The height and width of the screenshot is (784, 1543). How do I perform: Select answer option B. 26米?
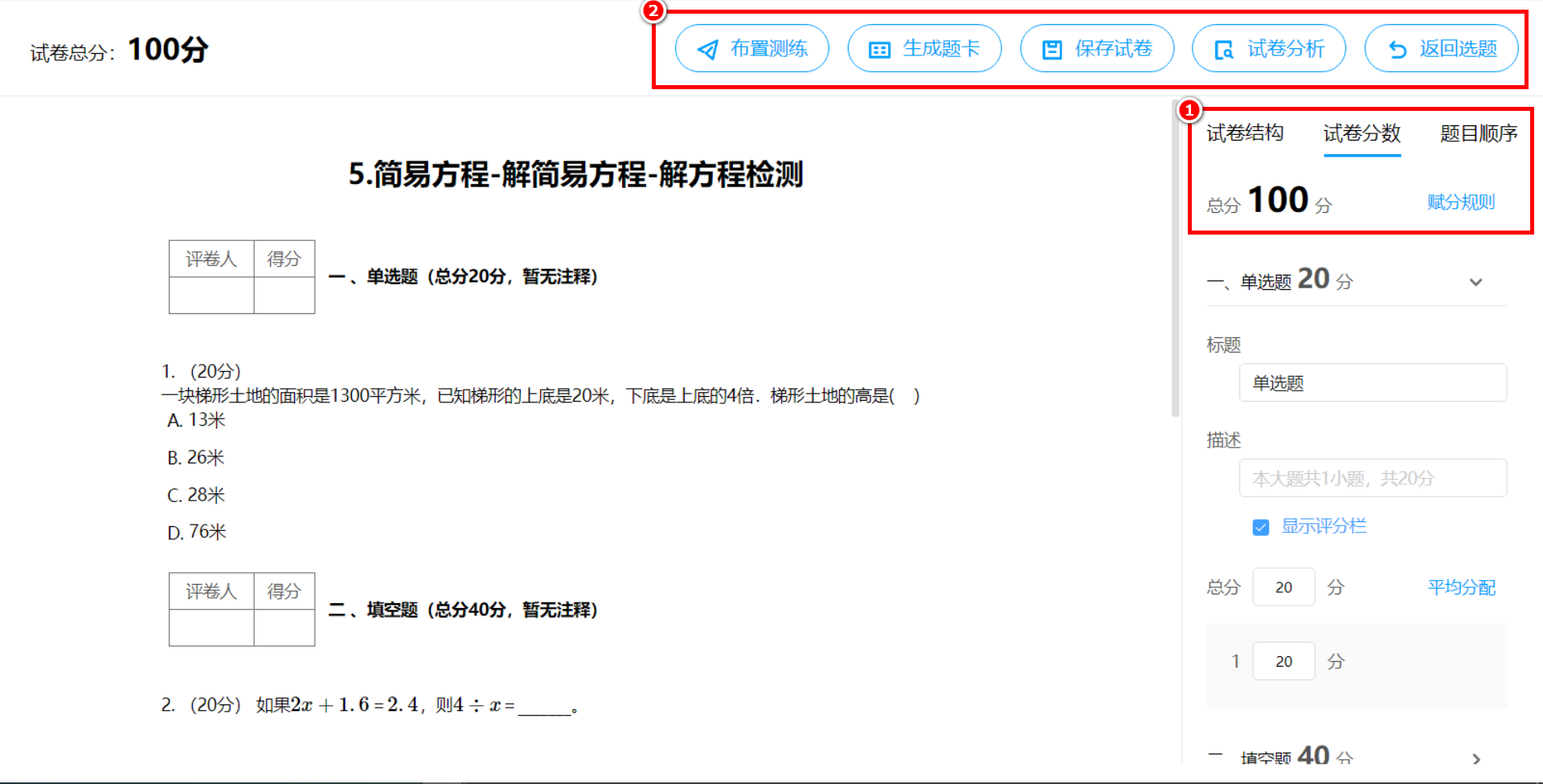coord(196,458)
